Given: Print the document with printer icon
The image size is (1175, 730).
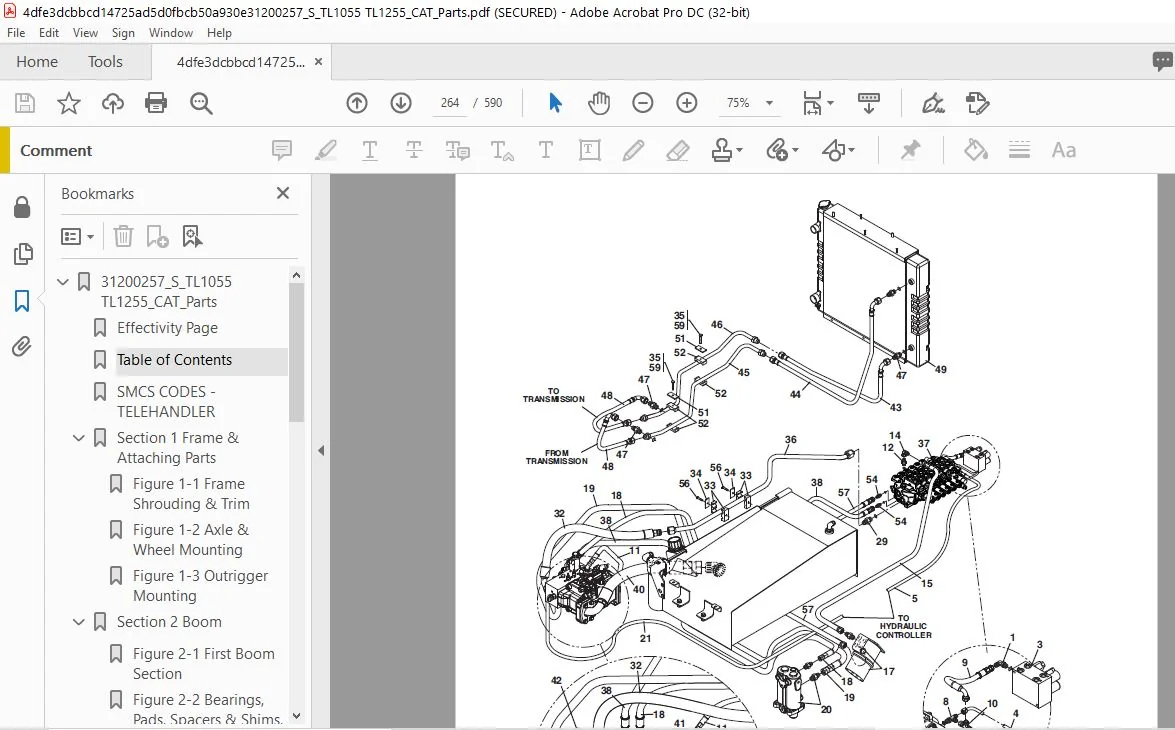Looking at the screenshot, I should tap(156, 103).
